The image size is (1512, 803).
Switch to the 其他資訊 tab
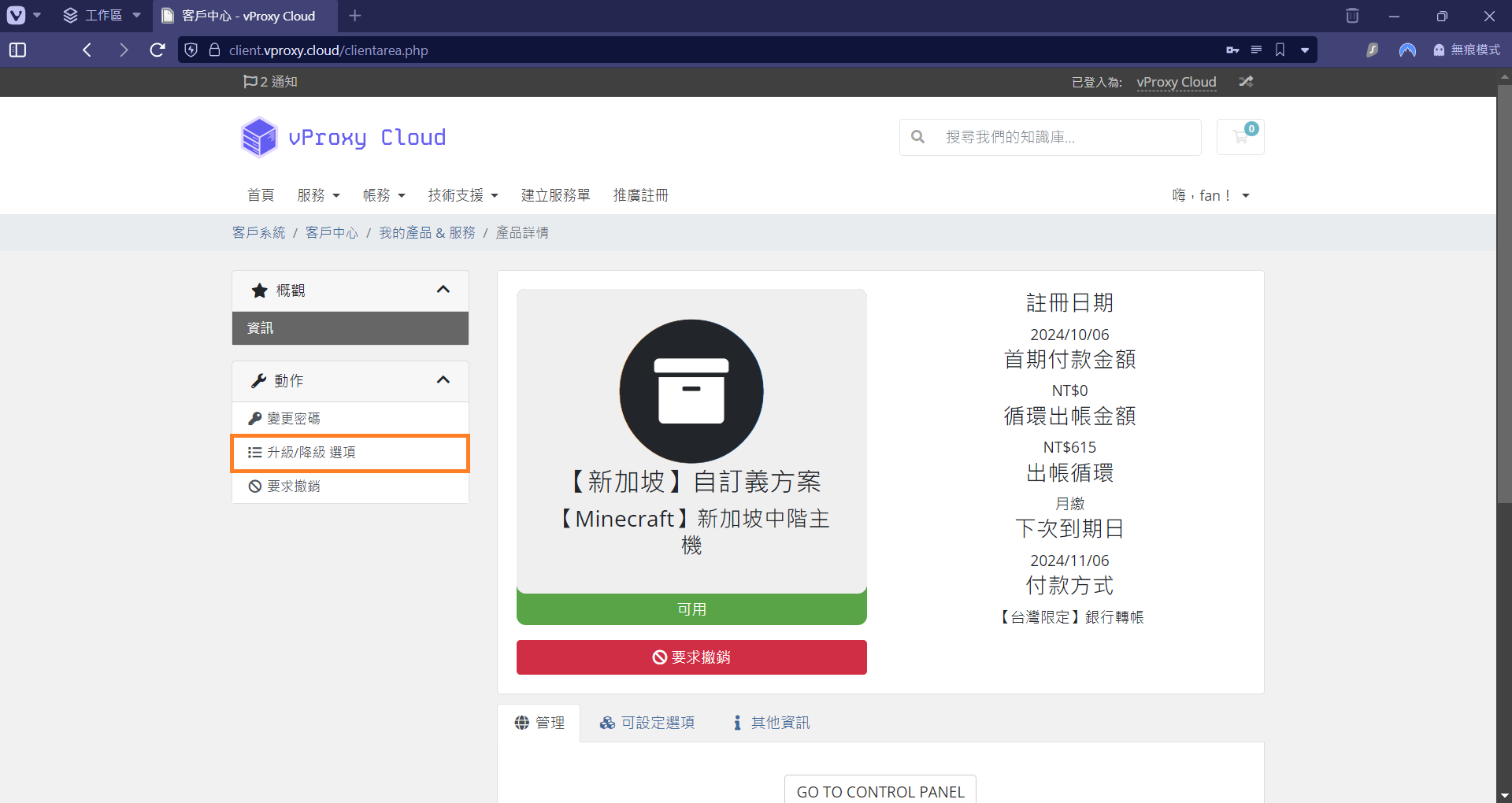(771, 723)
